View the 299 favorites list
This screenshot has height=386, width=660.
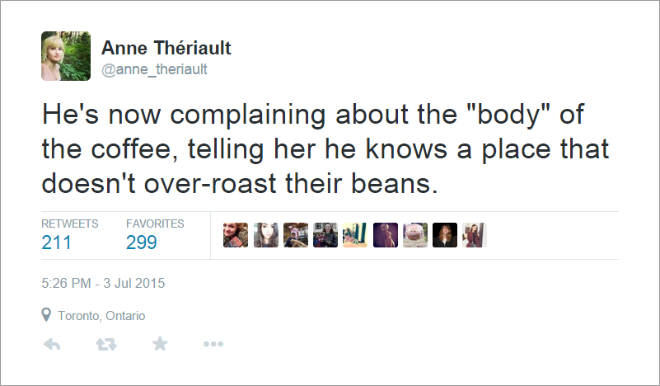coord(155,234)
